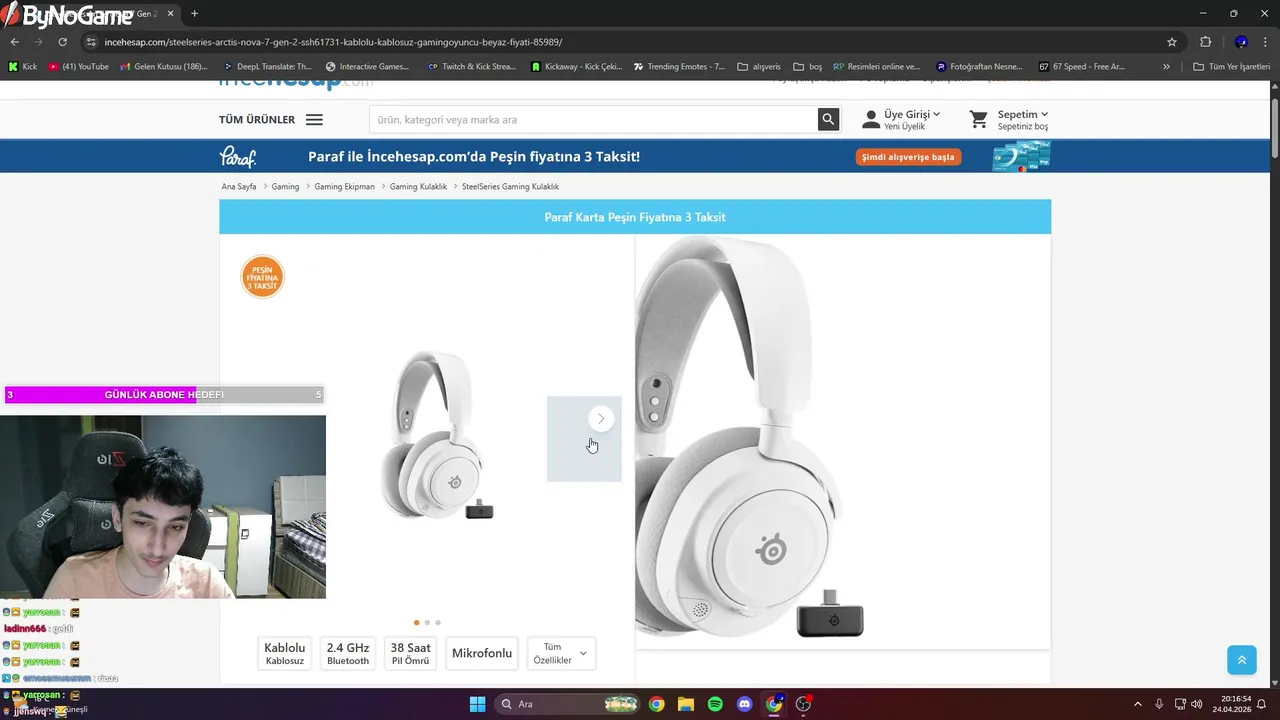This screenshot has width=1280, height=720.
Task: Click the volume speaker icon in system tray
Action: point(1197,704)
